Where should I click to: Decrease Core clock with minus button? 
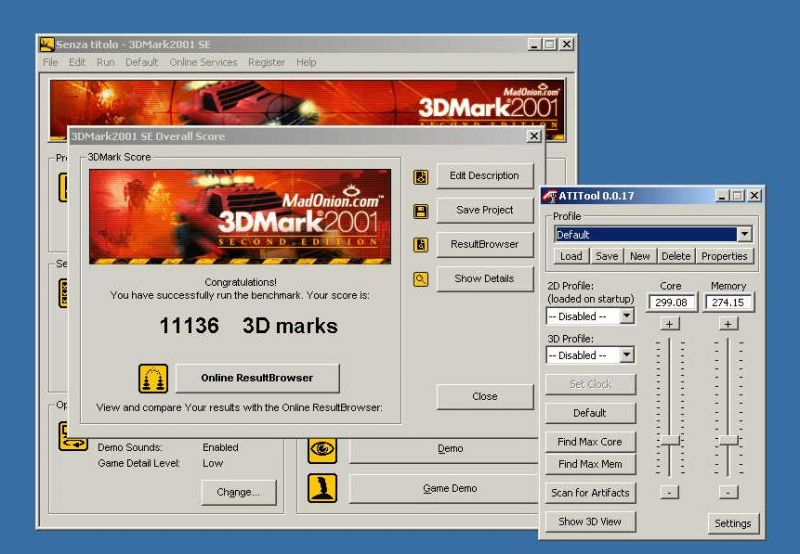[x=670, y=492]
